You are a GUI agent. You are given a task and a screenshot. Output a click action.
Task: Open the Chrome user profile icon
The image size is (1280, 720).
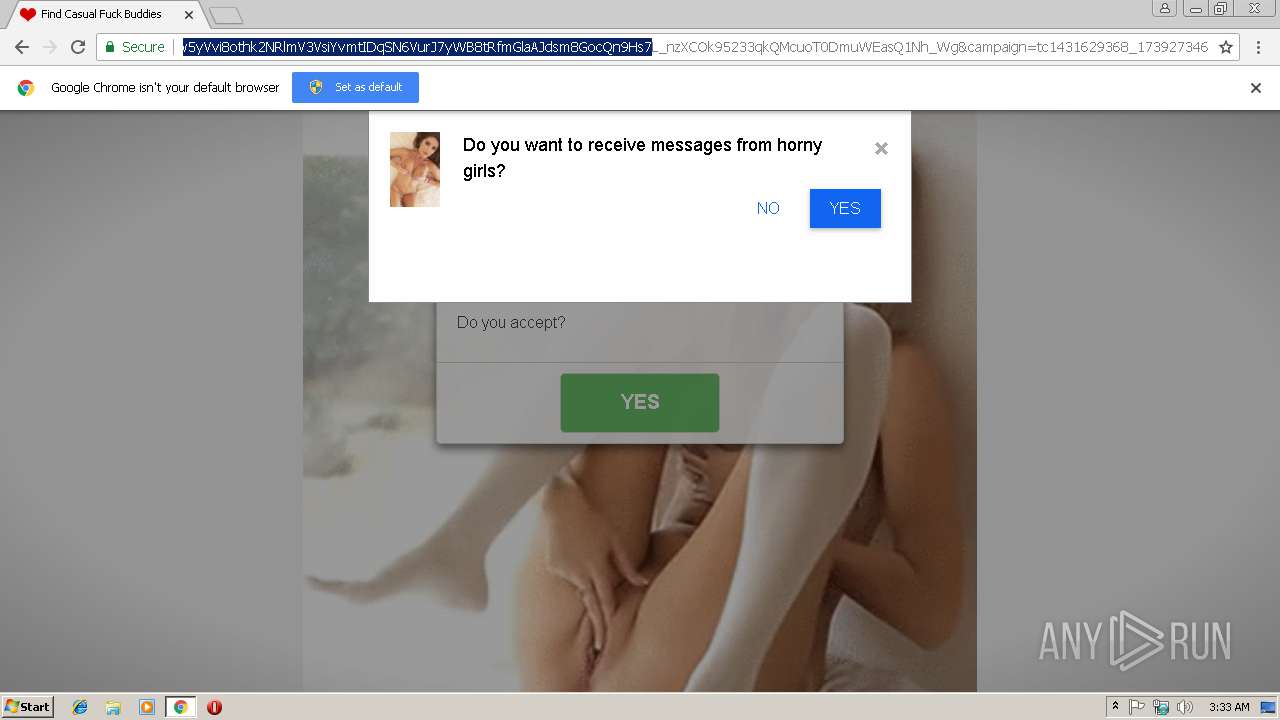[1164, 8]
